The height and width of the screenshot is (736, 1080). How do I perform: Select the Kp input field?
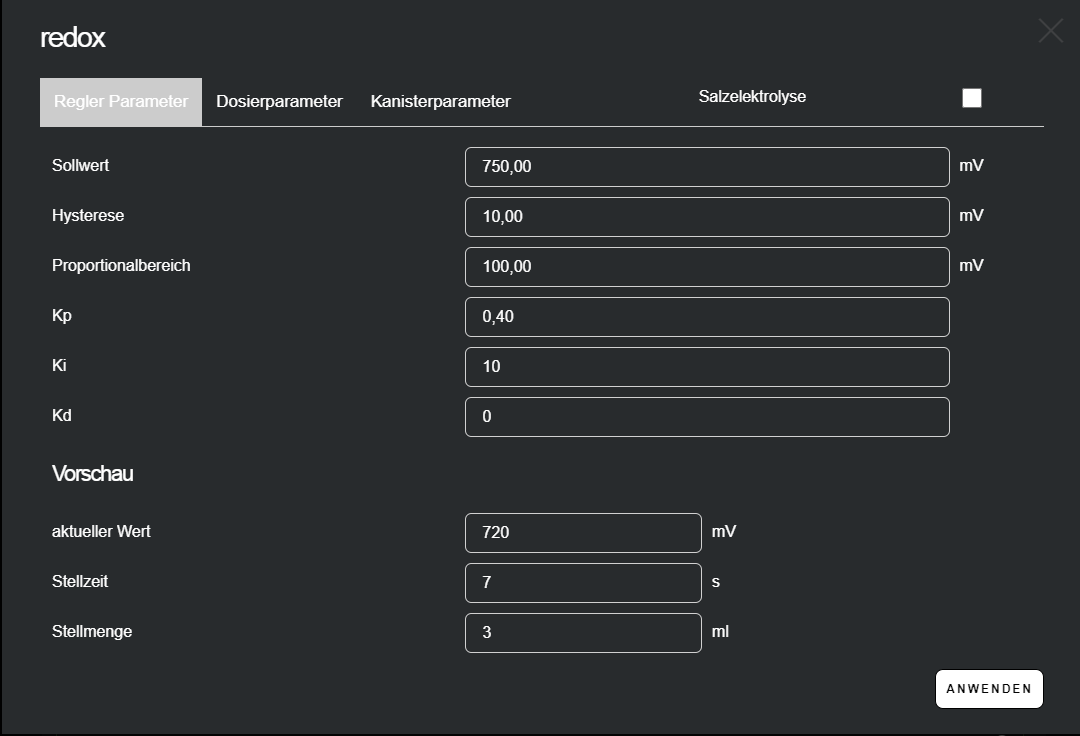point(706,317)
